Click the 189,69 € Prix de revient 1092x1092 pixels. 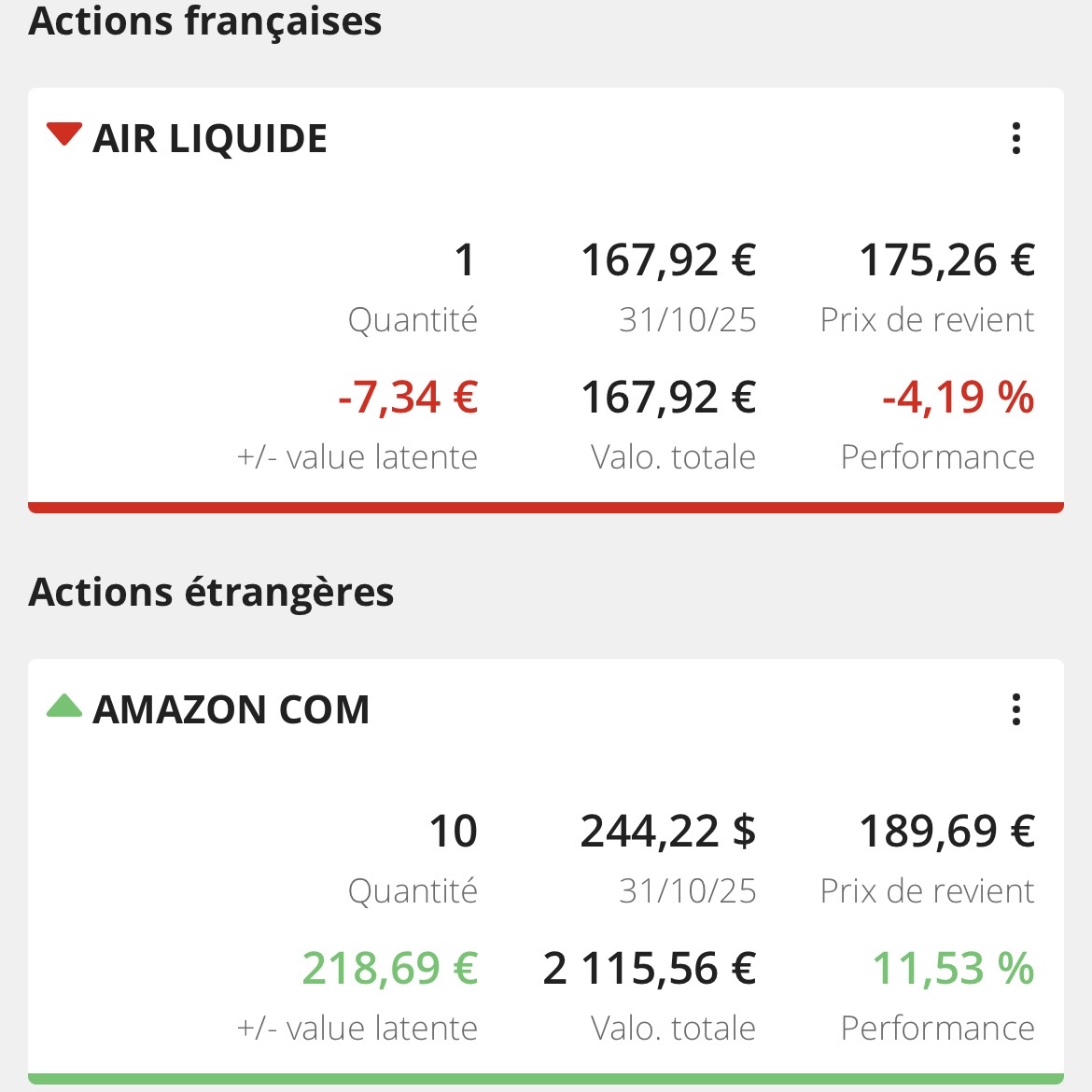click(946, 831)
